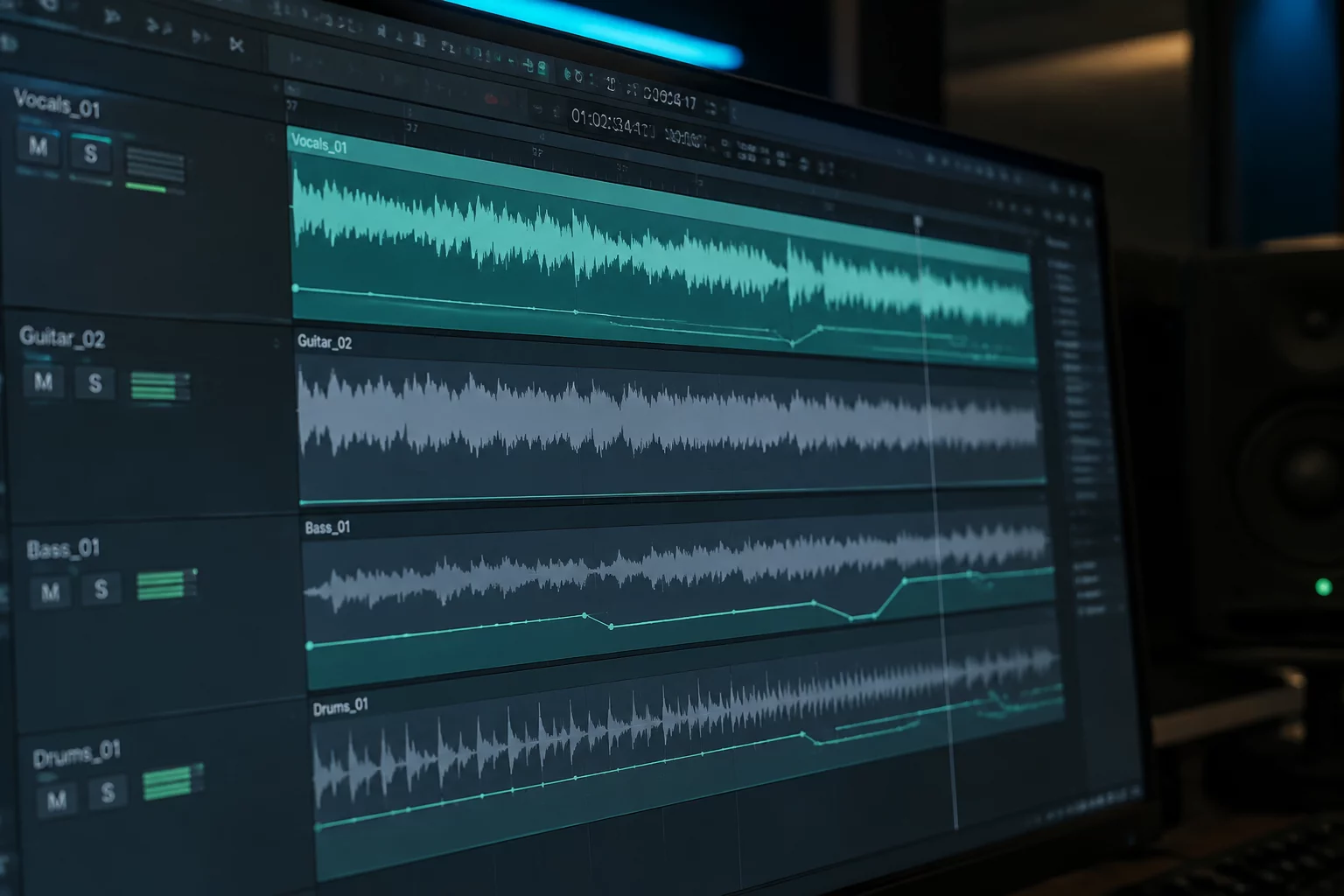Solo the Bass_01 track
This screenshot has width=1344, height=896.
101,589
